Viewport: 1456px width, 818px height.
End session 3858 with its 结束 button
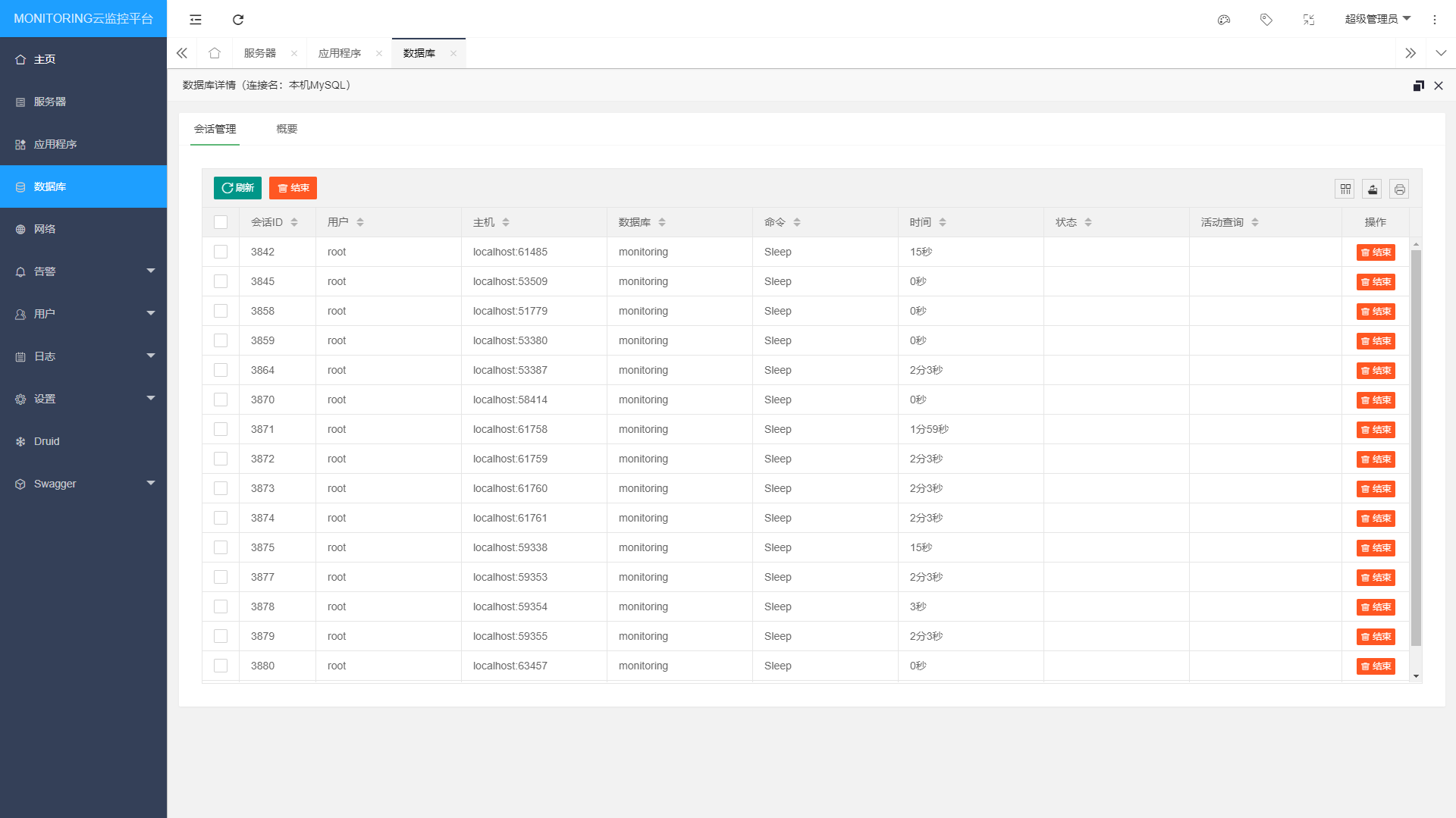click(1376, 311)
